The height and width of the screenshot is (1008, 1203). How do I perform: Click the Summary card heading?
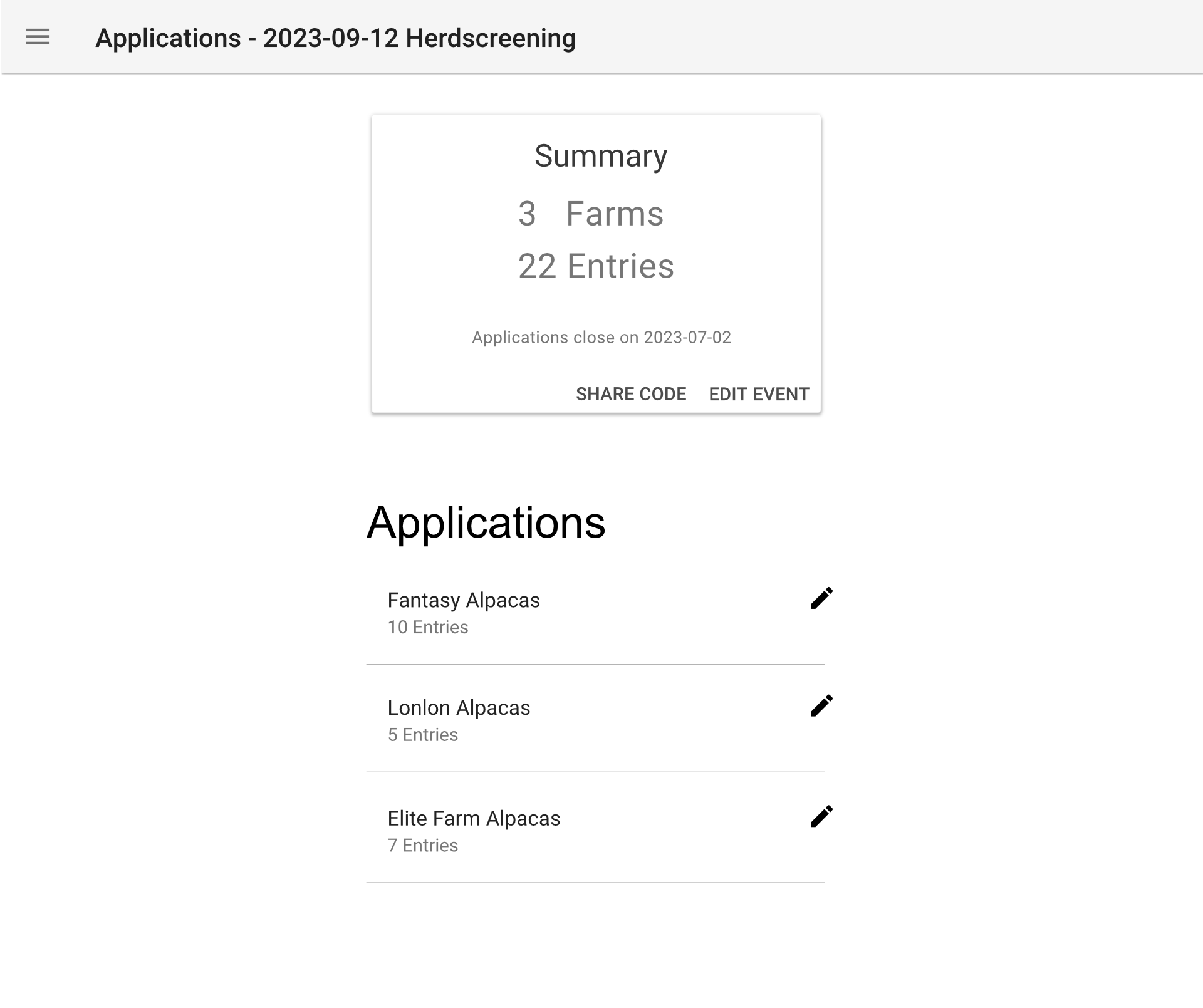(601, 156)
